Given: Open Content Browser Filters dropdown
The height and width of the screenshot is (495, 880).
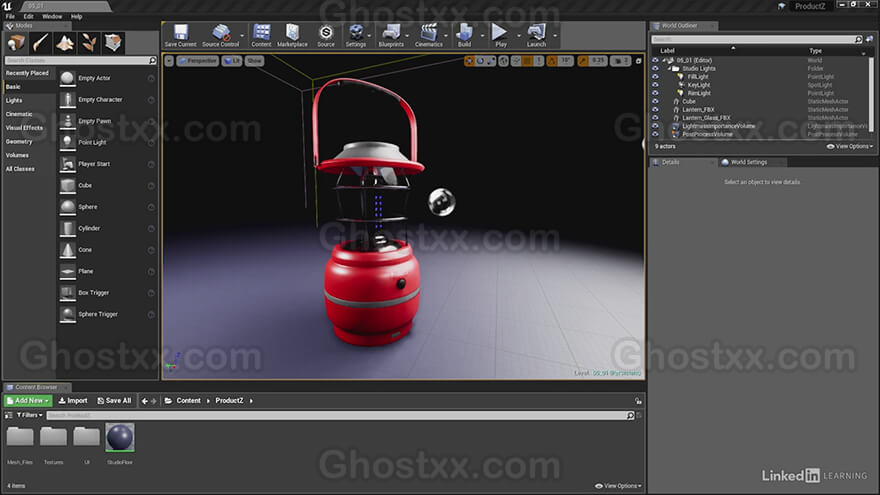Looking at the screenshot, I should point(29,415).
